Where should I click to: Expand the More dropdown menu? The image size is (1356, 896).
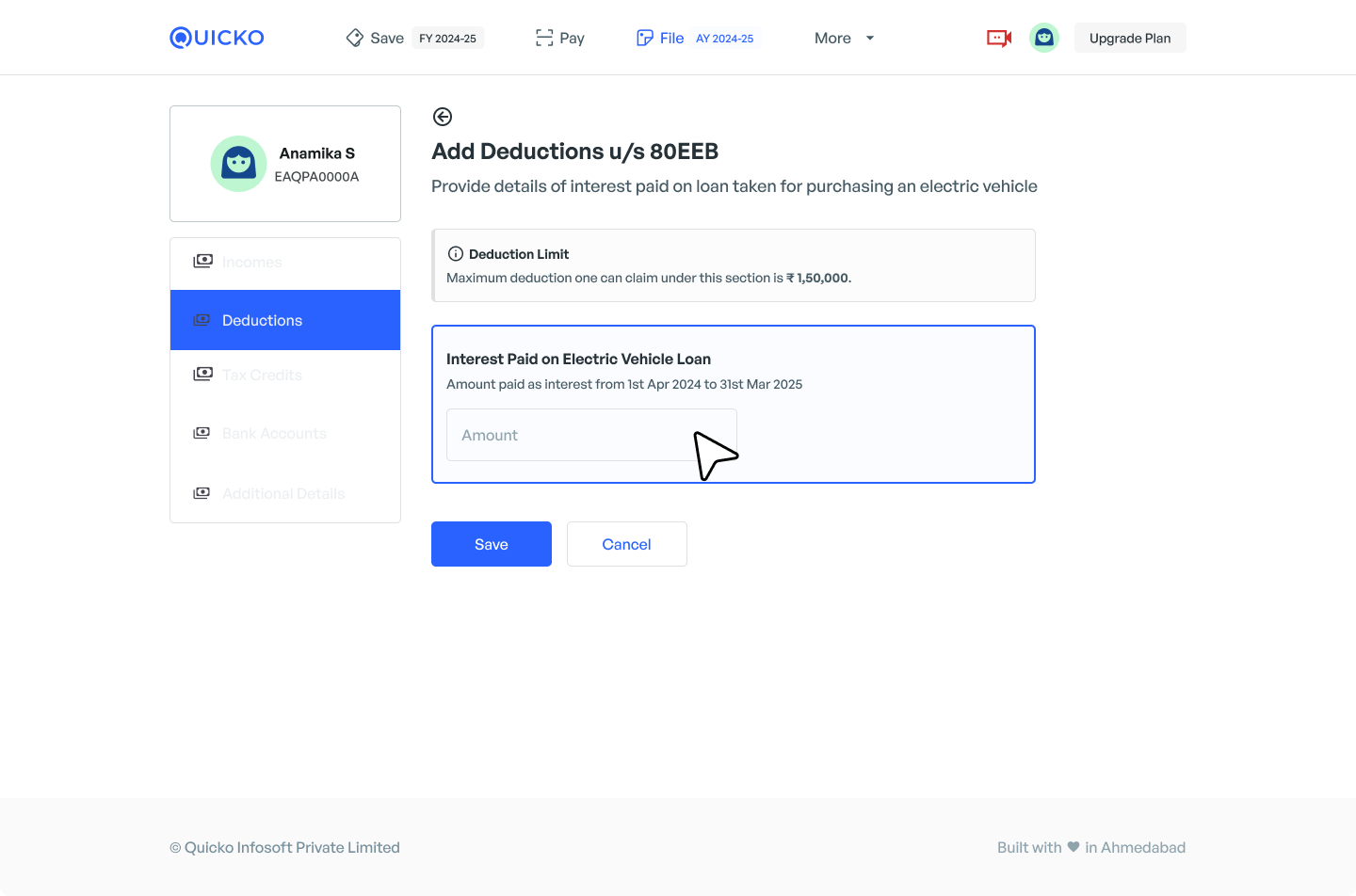coord(844,38)
